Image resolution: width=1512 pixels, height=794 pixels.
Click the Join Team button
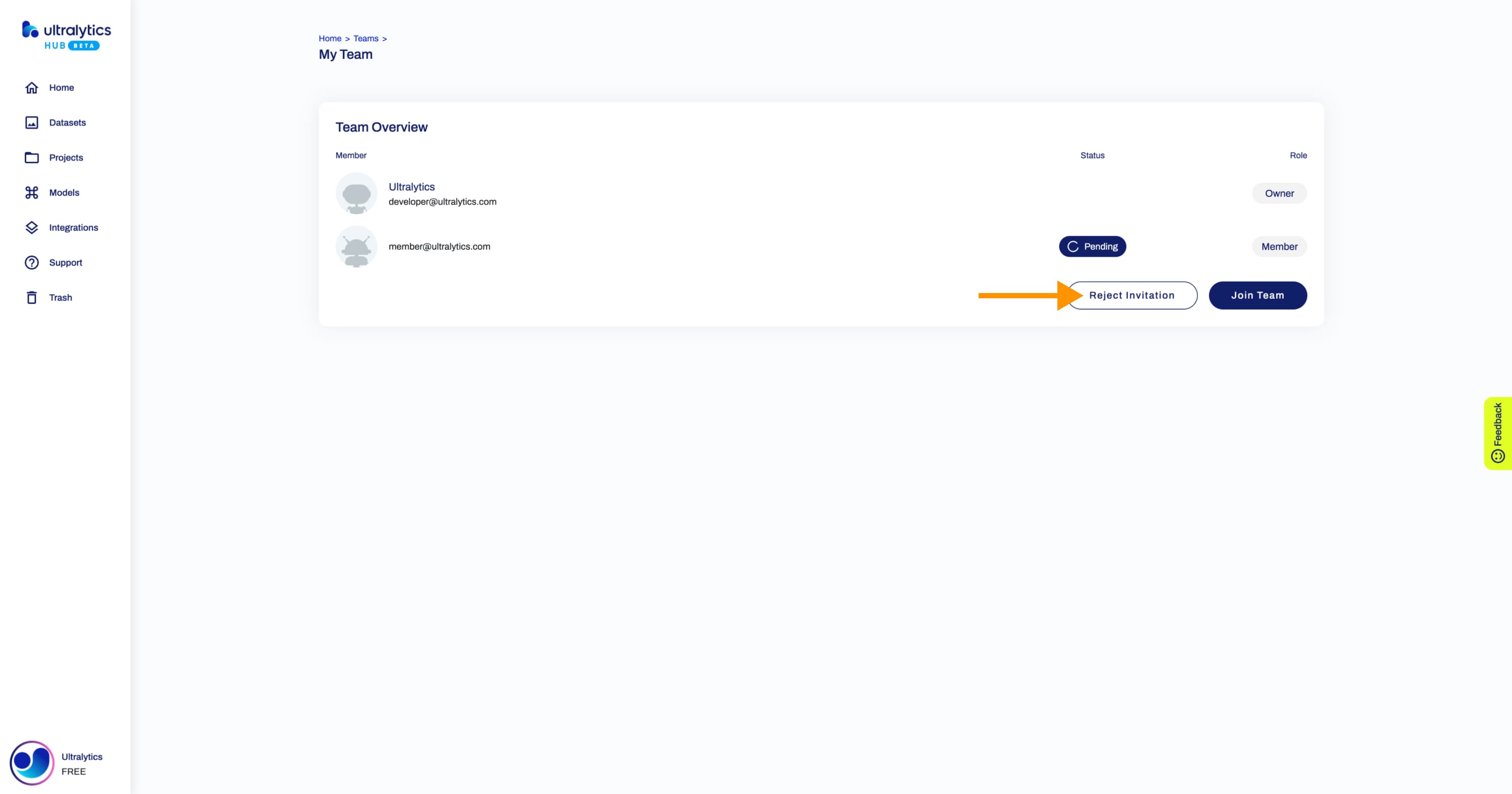1257,295
